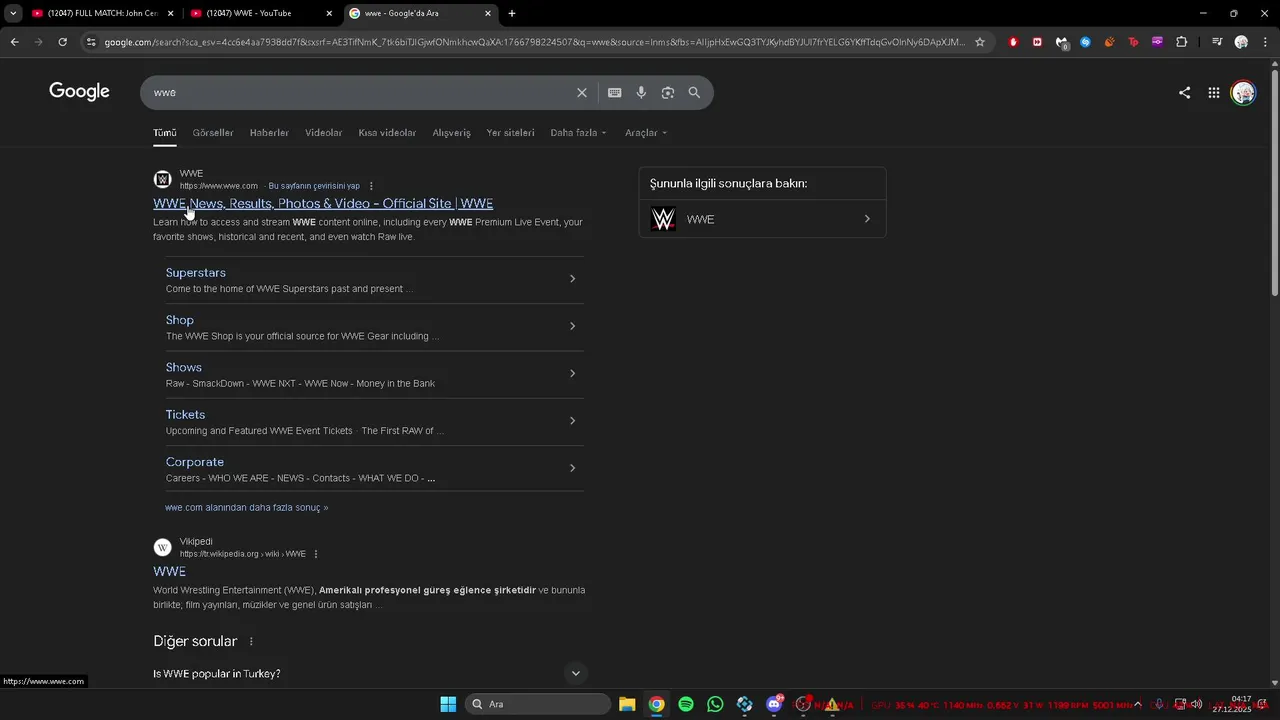The height and width of the screenshot is (720, 1280).
Task: Click 'Bu sayfanın çevirisini yap' link
Action: coord(314,186)
